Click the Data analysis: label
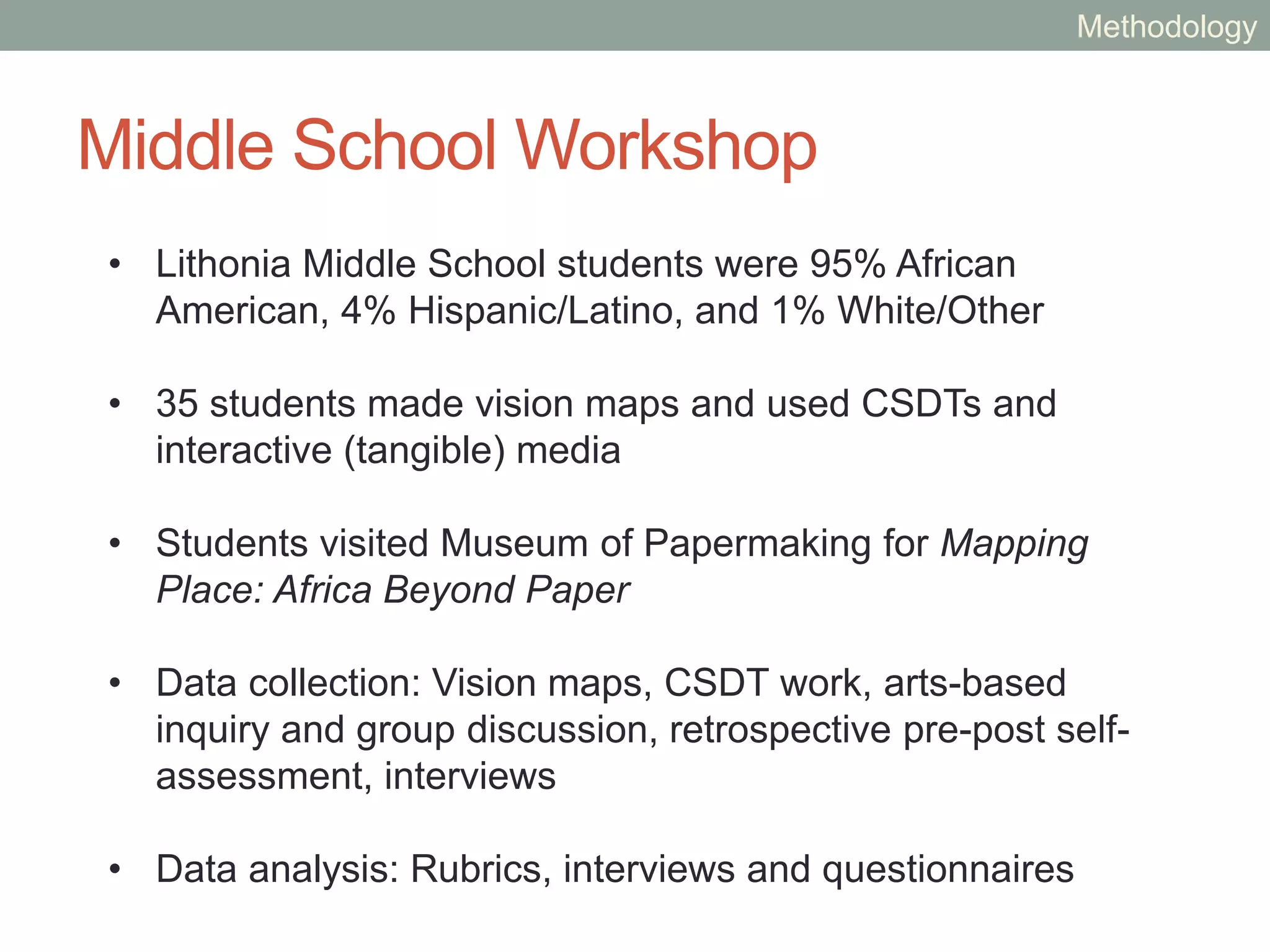Screen dimensions: 1270x952 (x=277, y=870)
